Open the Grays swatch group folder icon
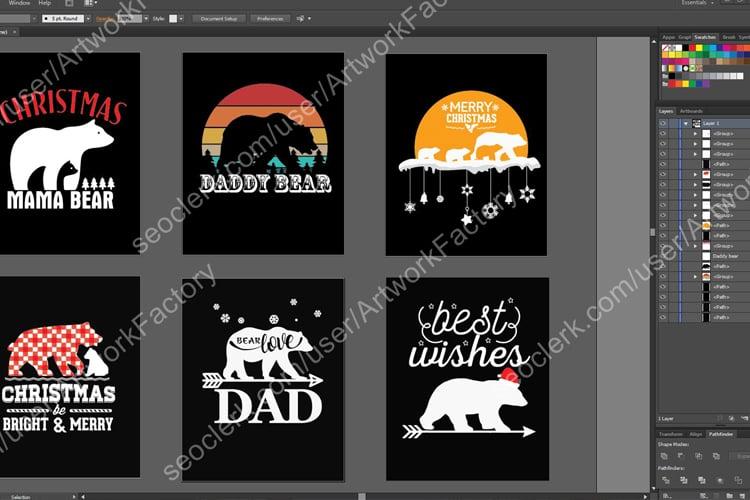This screenshot has width=750, height=500. click(665, 76)
